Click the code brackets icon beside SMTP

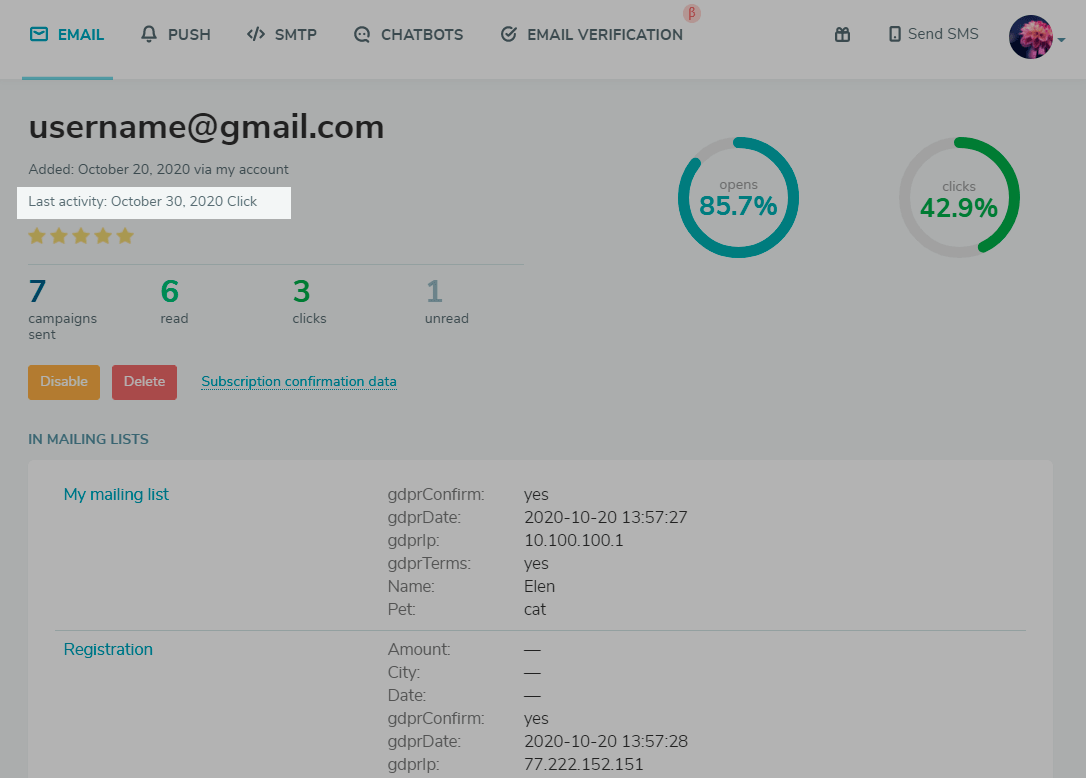click(256, 34)
